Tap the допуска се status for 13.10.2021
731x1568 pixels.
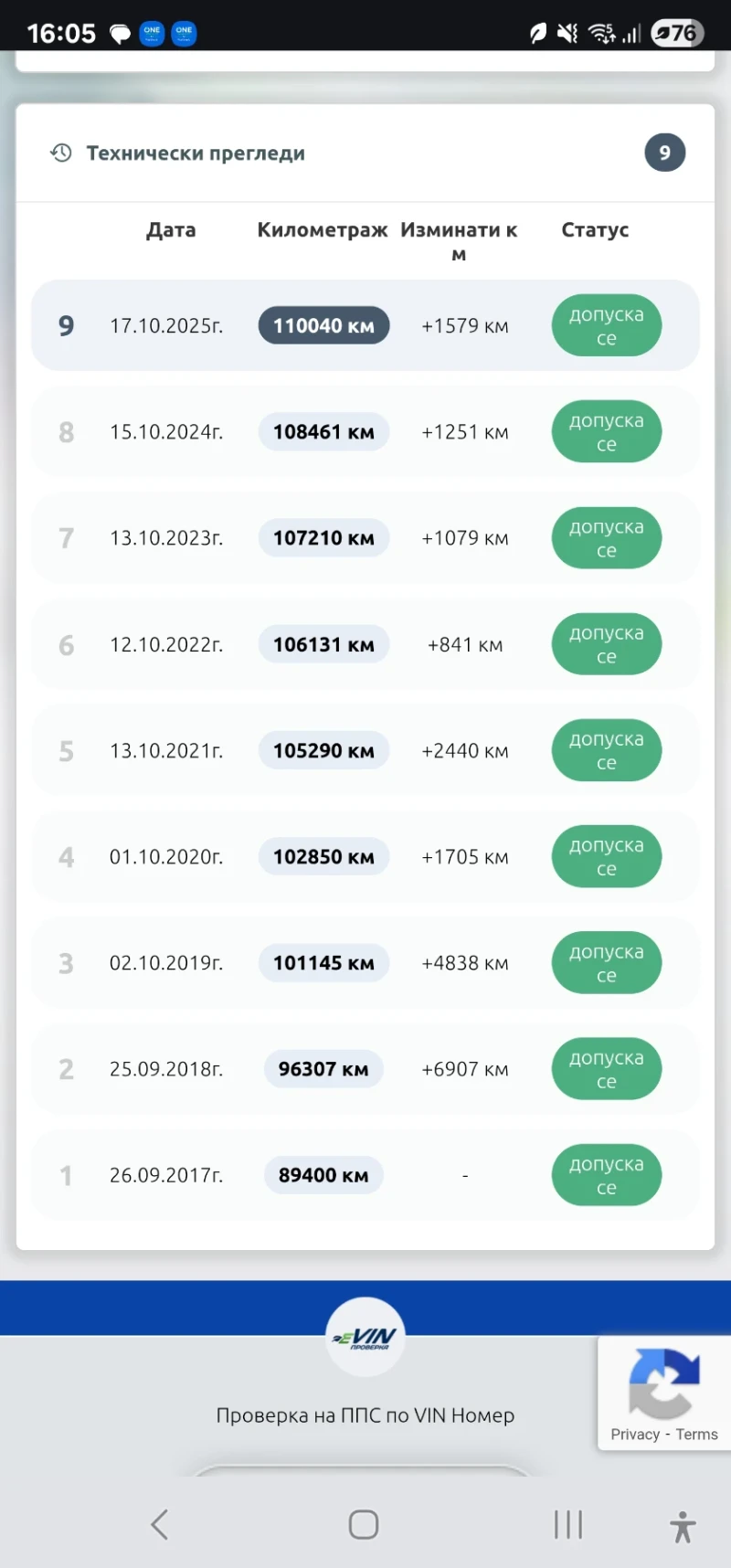click(x=606, y=751)
